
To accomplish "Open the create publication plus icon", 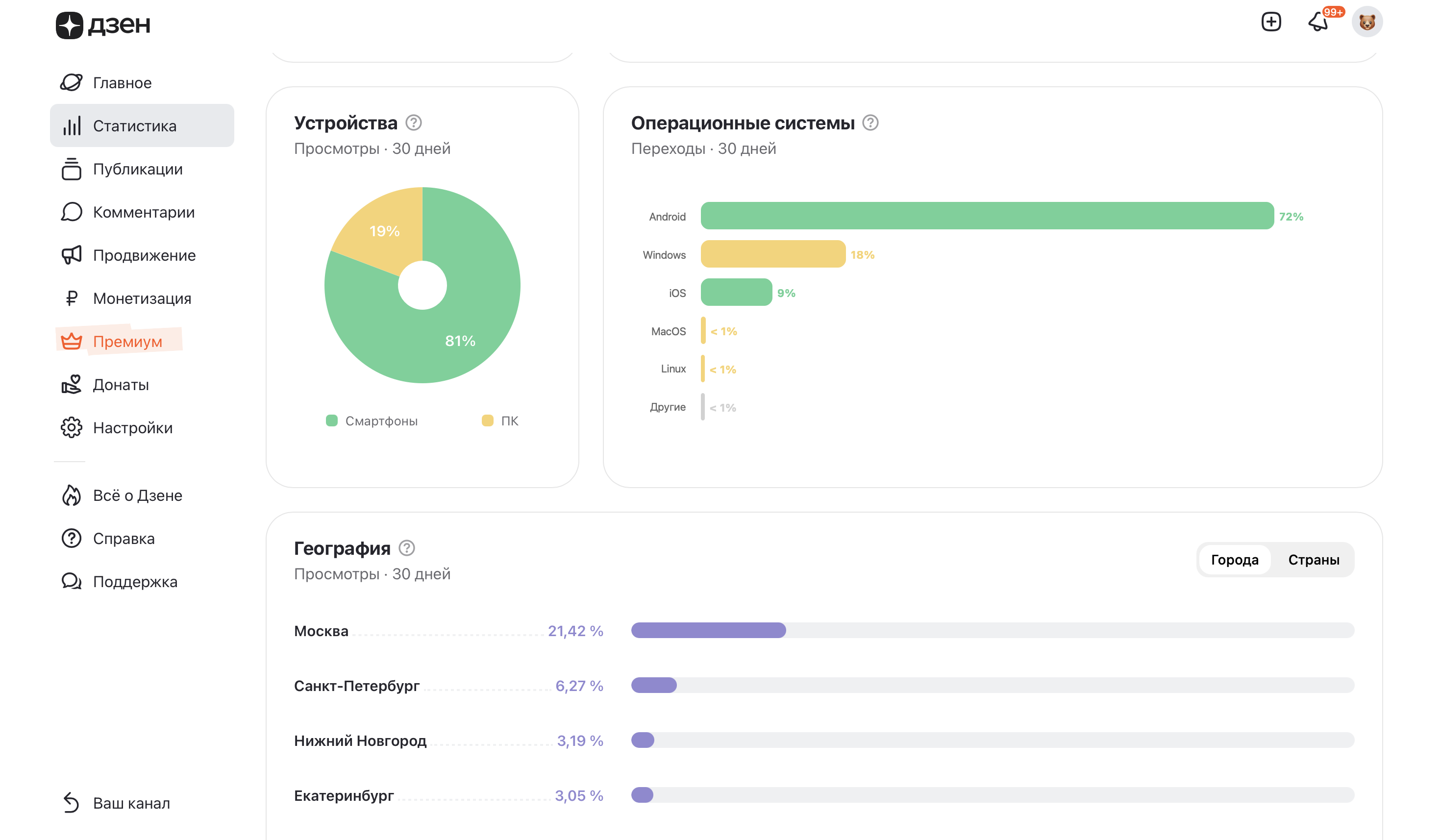I will 1270,22.
